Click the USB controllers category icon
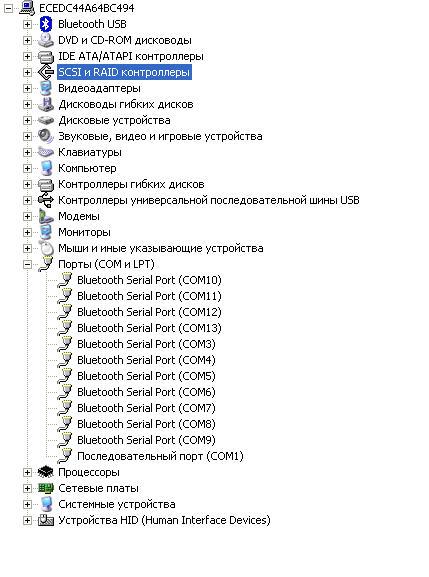429x577 pixels. pos(46,200)
